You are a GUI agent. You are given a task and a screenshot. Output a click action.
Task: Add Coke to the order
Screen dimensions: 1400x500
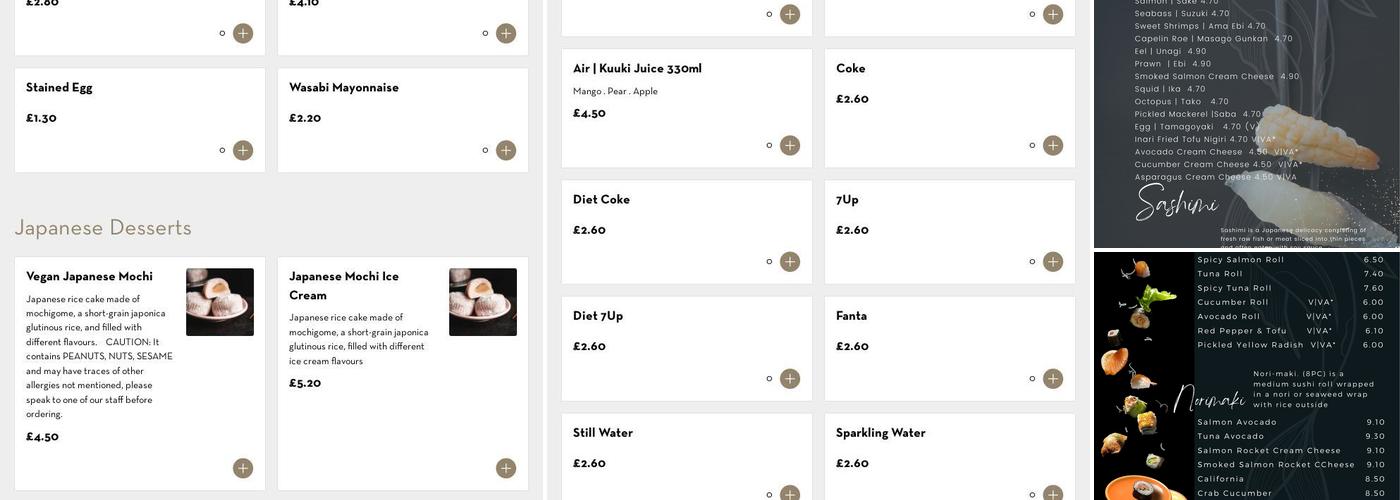pyautogui.click(x=1053, y=146)
